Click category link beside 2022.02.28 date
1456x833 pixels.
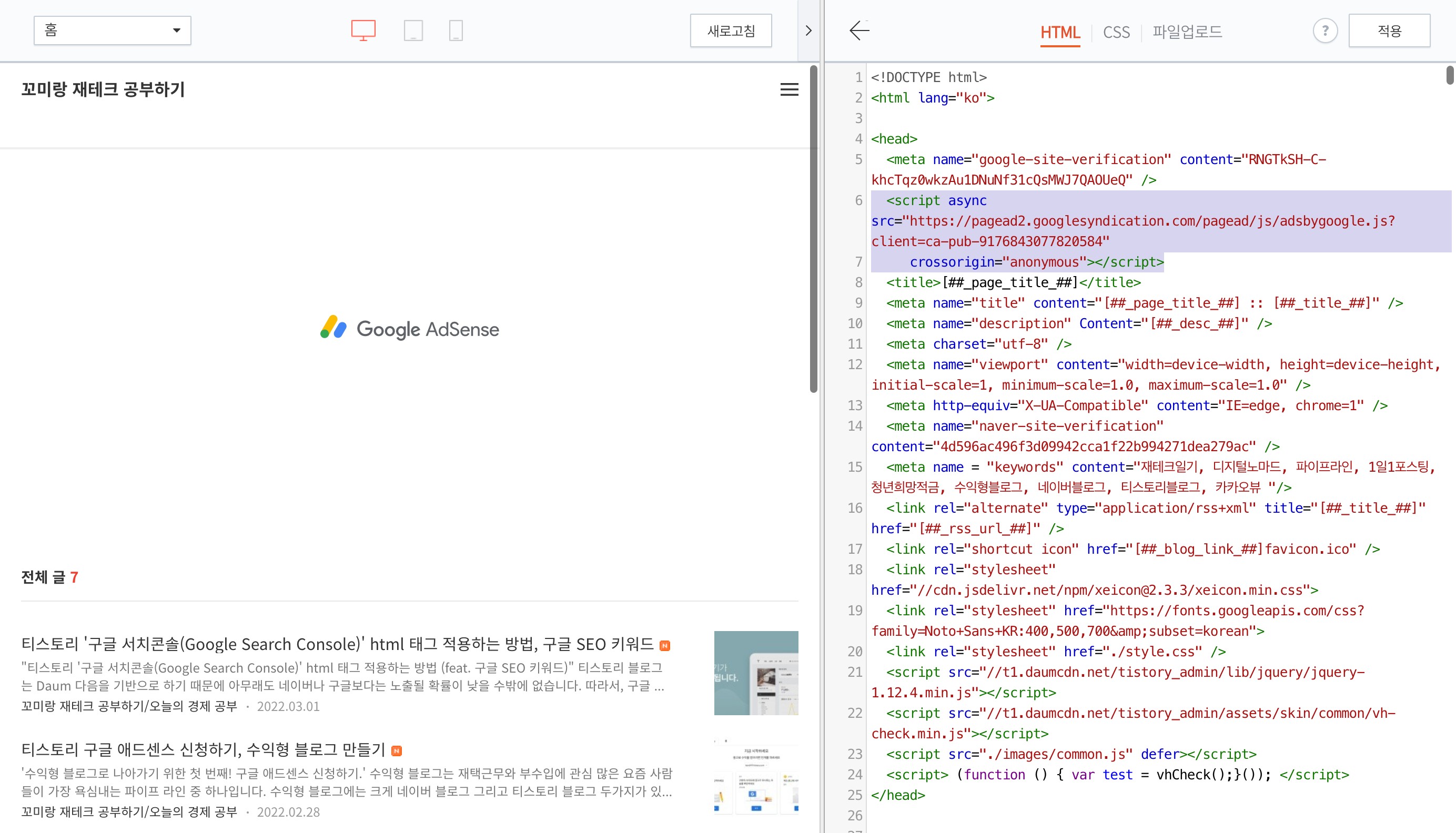click(x=129, y=812)
